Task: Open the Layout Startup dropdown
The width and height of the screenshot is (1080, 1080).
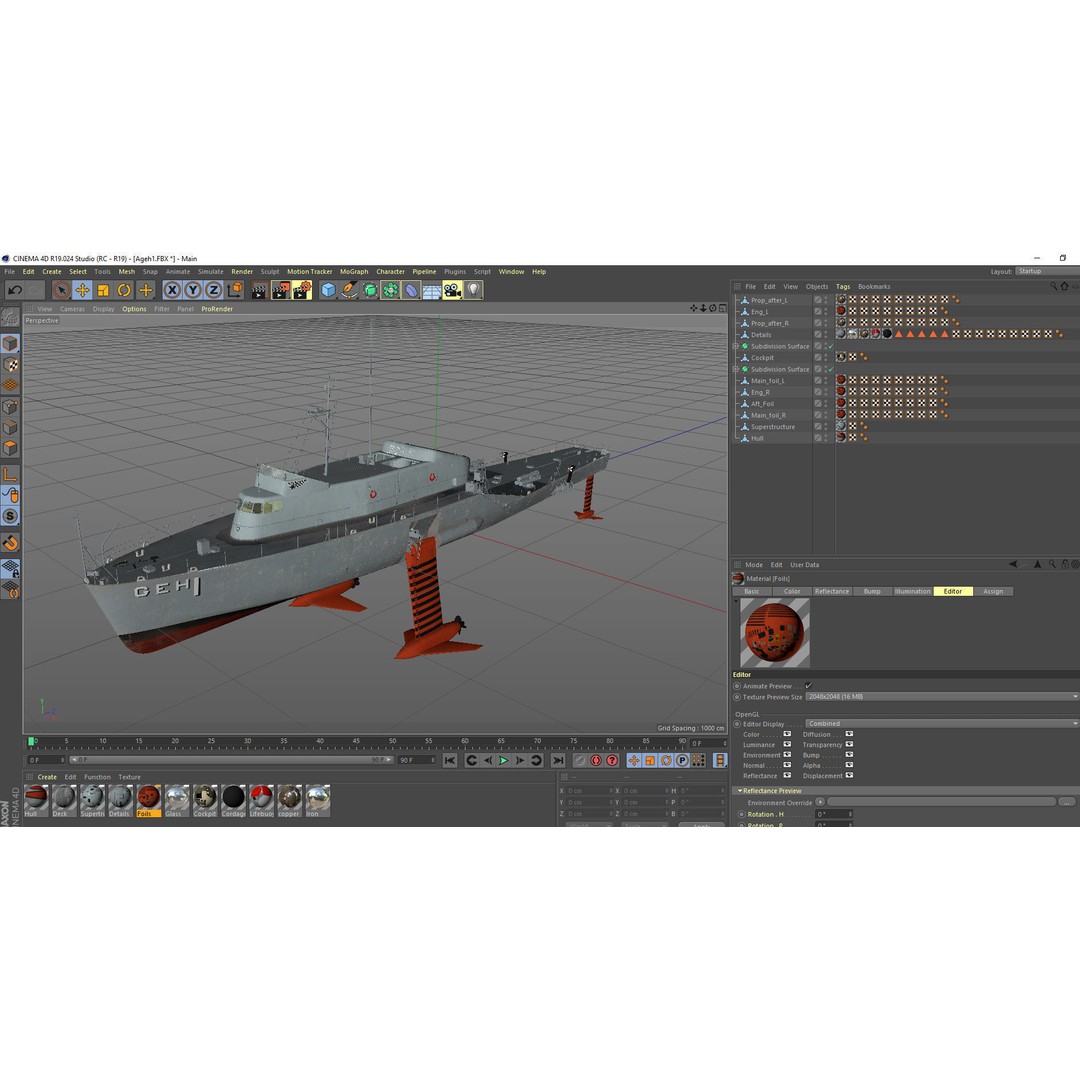Action: [1047, 271]
